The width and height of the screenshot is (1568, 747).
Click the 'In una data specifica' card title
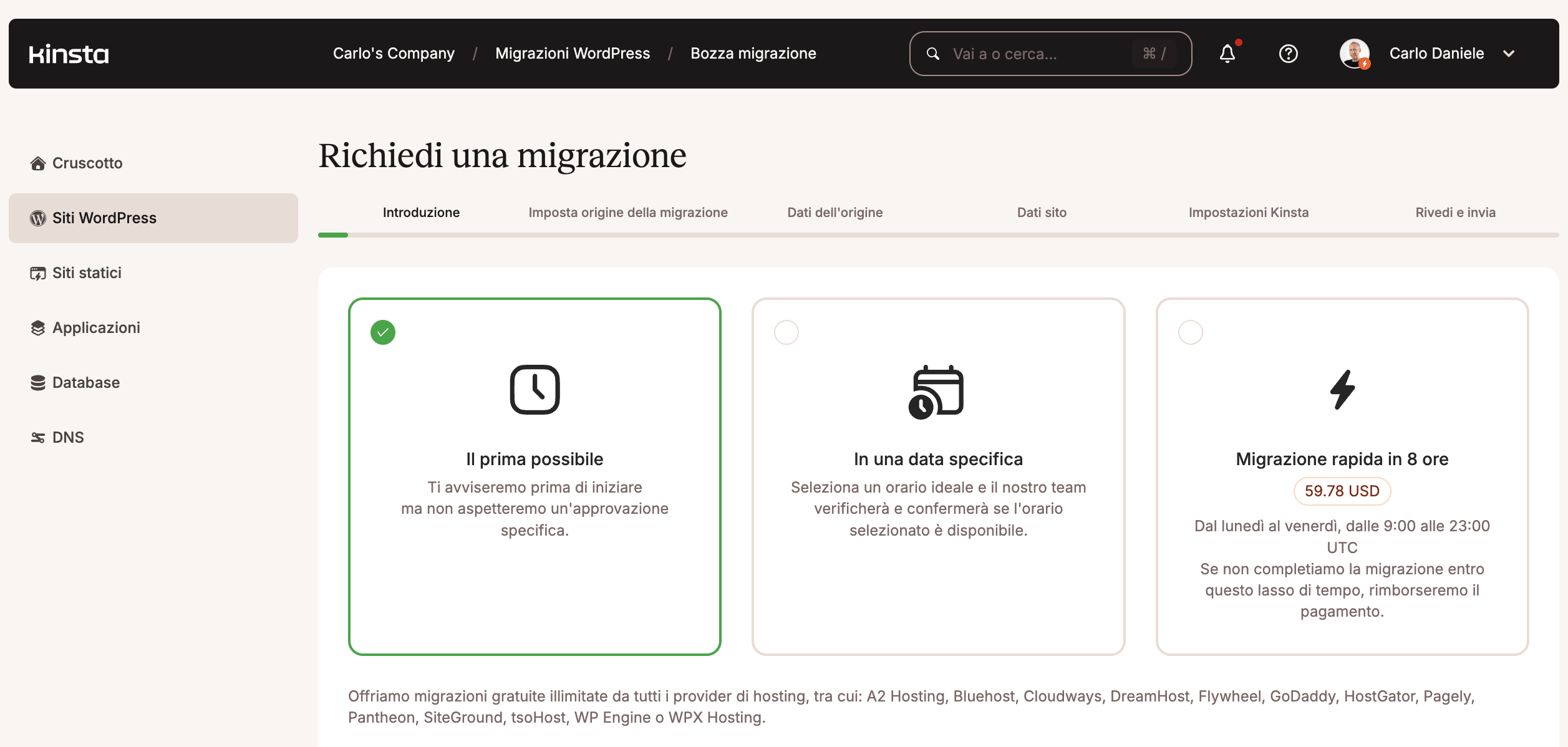(939, 460)
